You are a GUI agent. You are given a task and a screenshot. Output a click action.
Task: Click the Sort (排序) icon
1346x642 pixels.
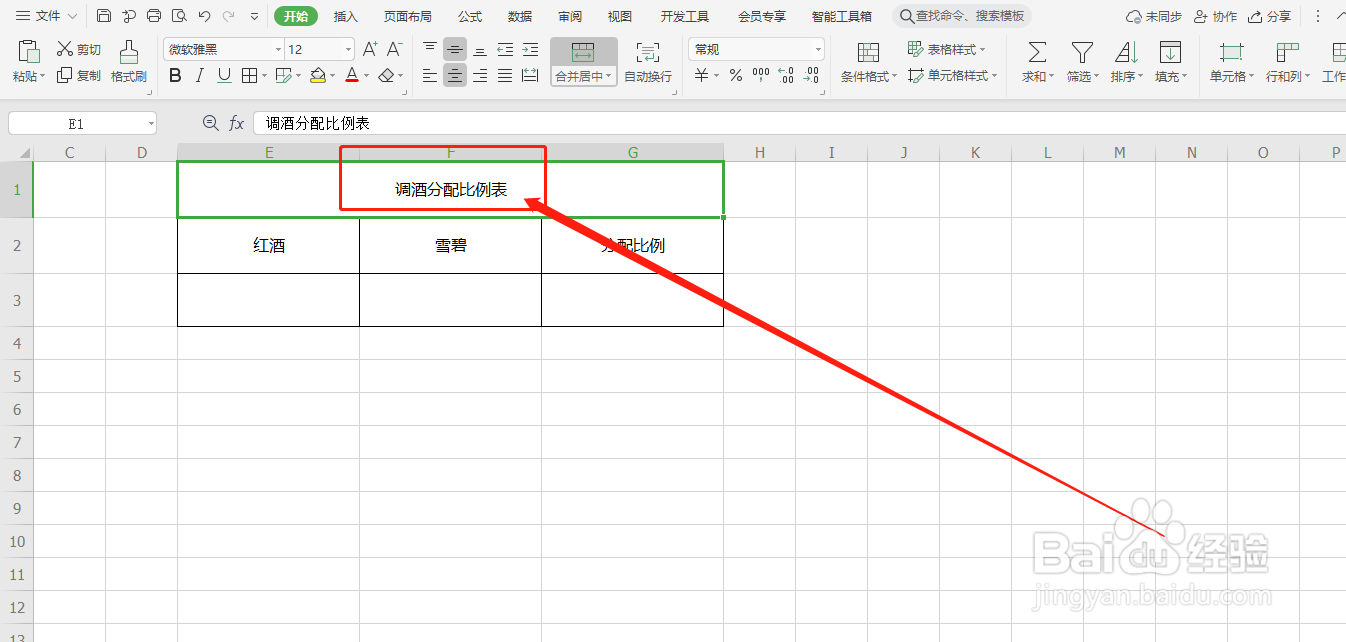click(1126, 52)
